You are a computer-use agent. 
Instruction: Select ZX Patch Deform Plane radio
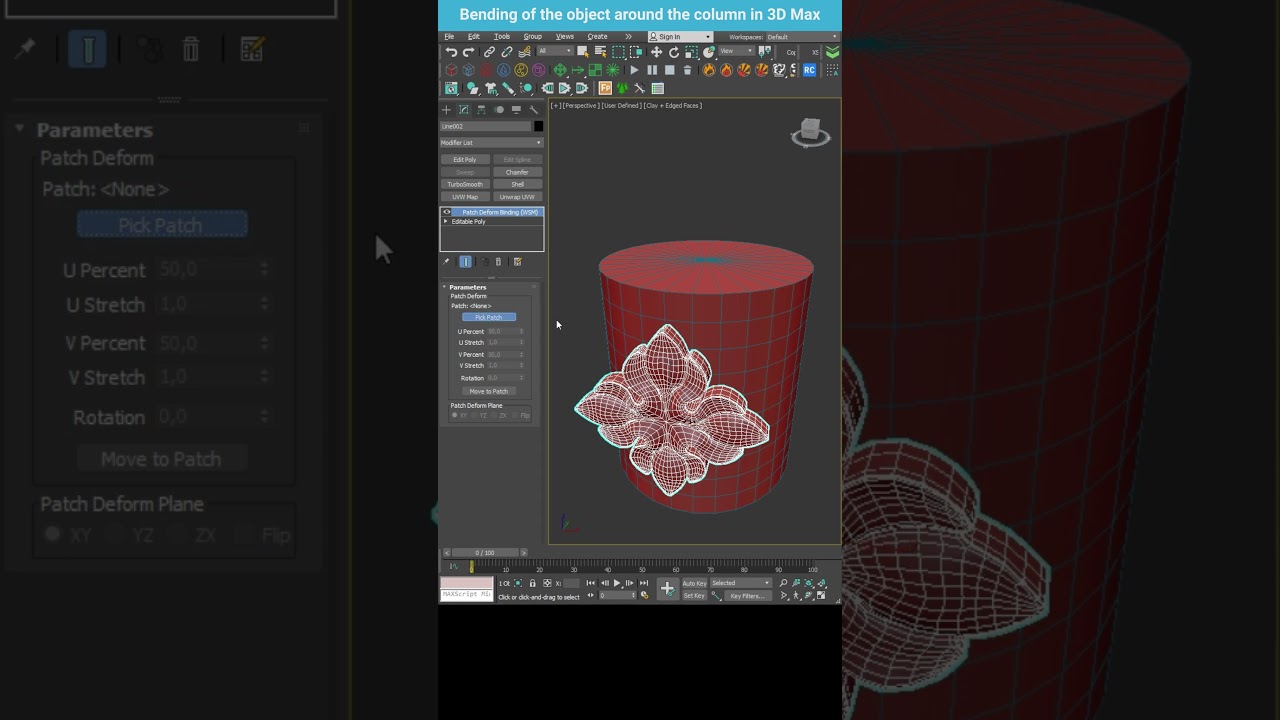pos(495,415)
